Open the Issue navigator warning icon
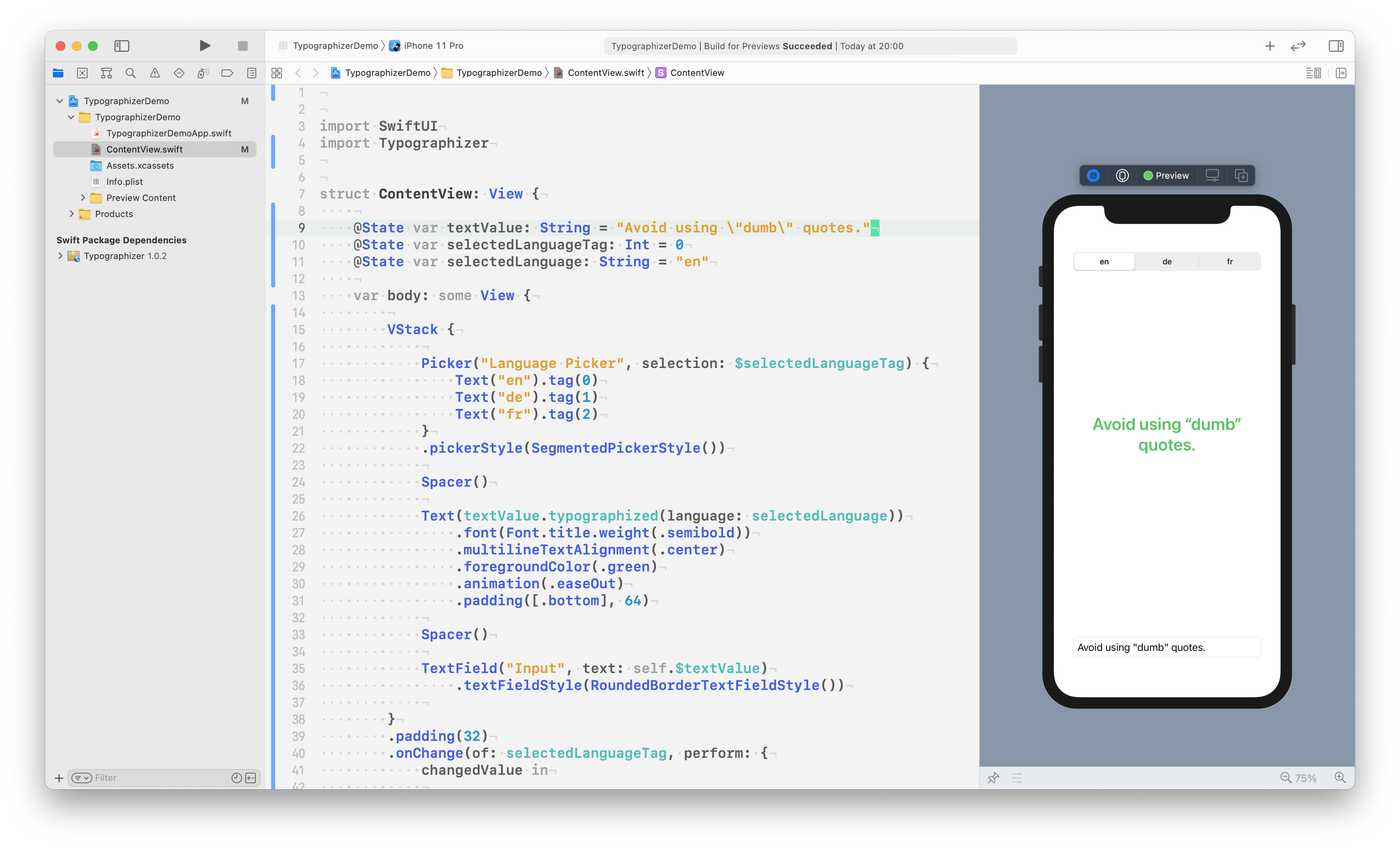The image size is (1400, 849). tap(155, 73)
